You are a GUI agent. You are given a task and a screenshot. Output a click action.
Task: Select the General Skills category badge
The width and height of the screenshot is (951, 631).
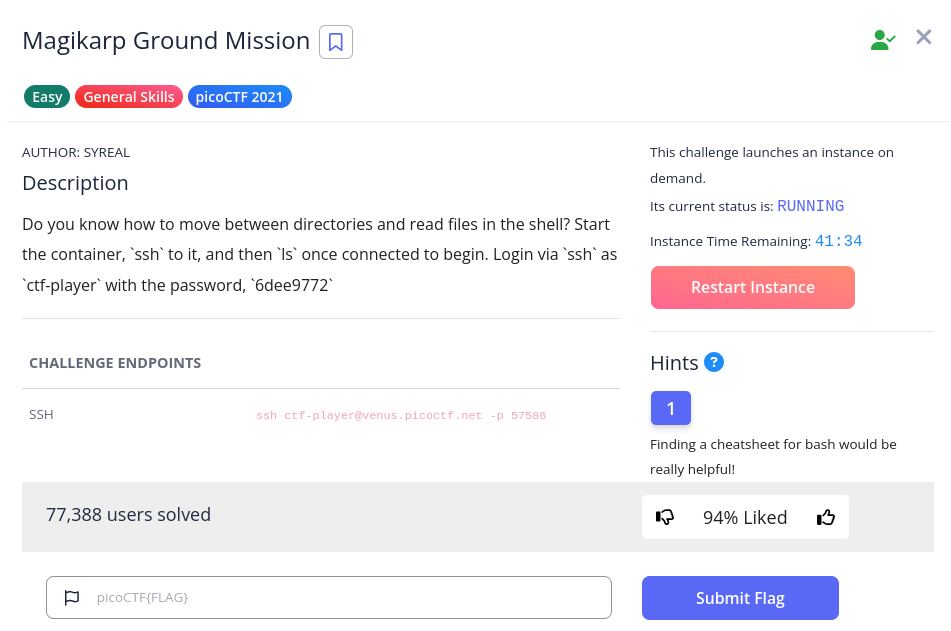(128, 97)
